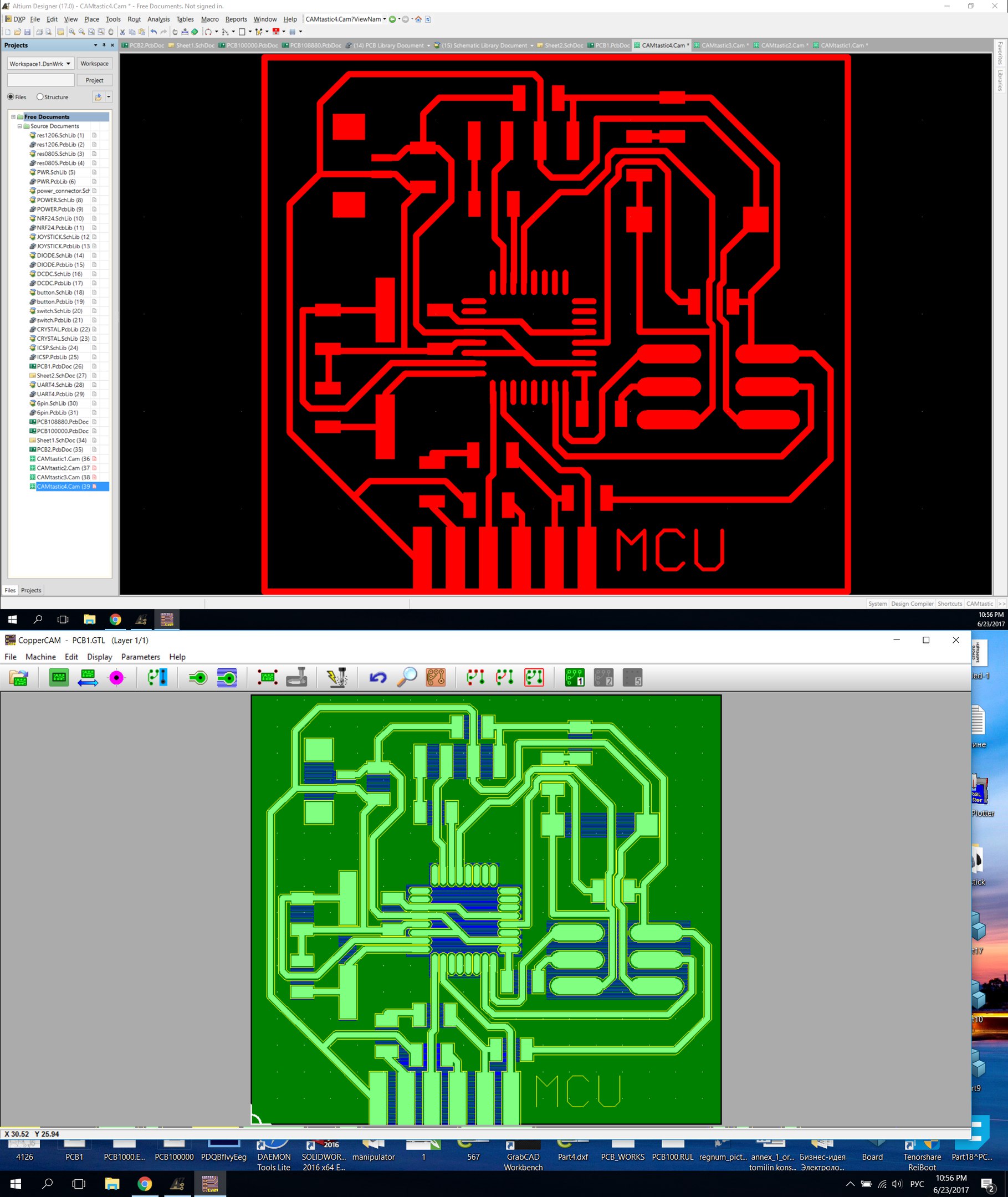Open CopperCAM Parameters menu
Screen dimensions: 1008x1197
pyautogui.click(x=141, y=657)
